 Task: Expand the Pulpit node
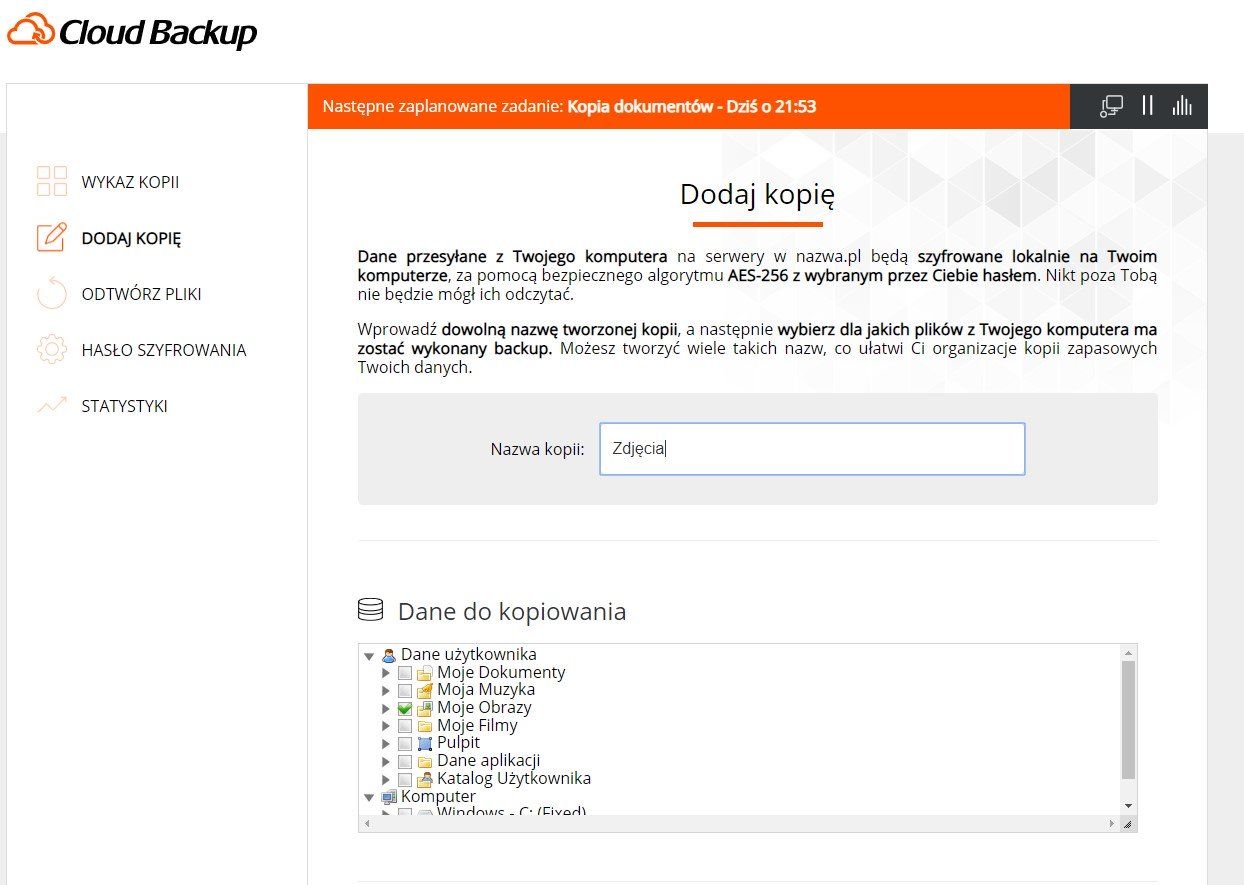point(387,743)
